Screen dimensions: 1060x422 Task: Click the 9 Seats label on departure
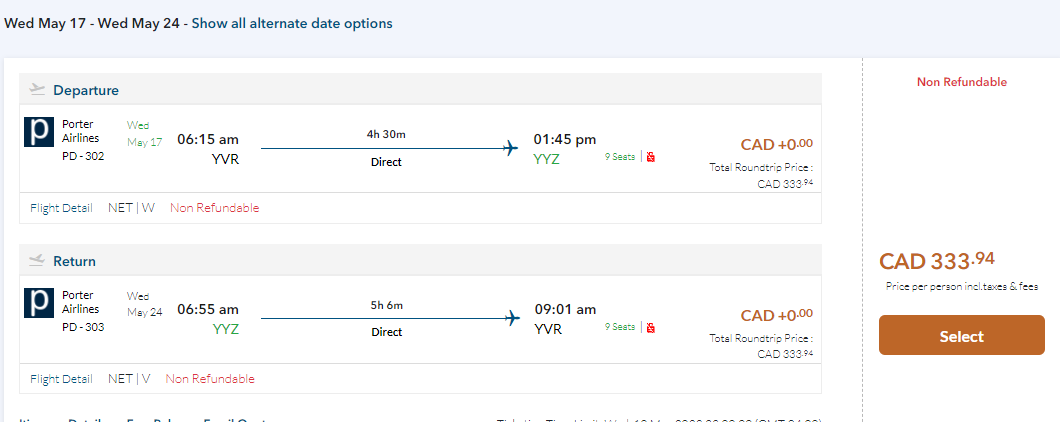click(619, 157)
